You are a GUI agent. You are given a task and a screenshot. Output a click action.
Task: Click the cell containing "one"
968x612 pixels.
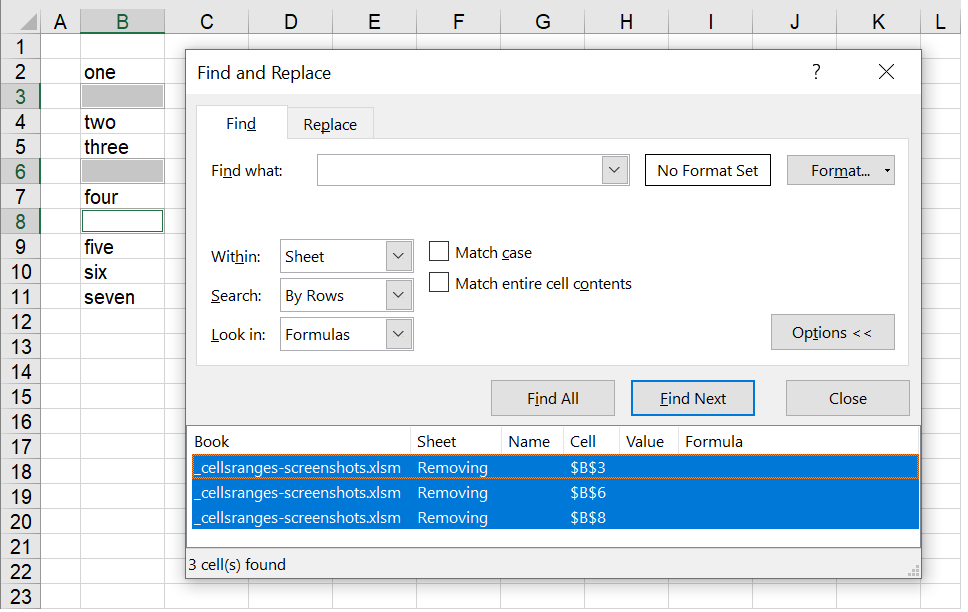tap(122, 72)
